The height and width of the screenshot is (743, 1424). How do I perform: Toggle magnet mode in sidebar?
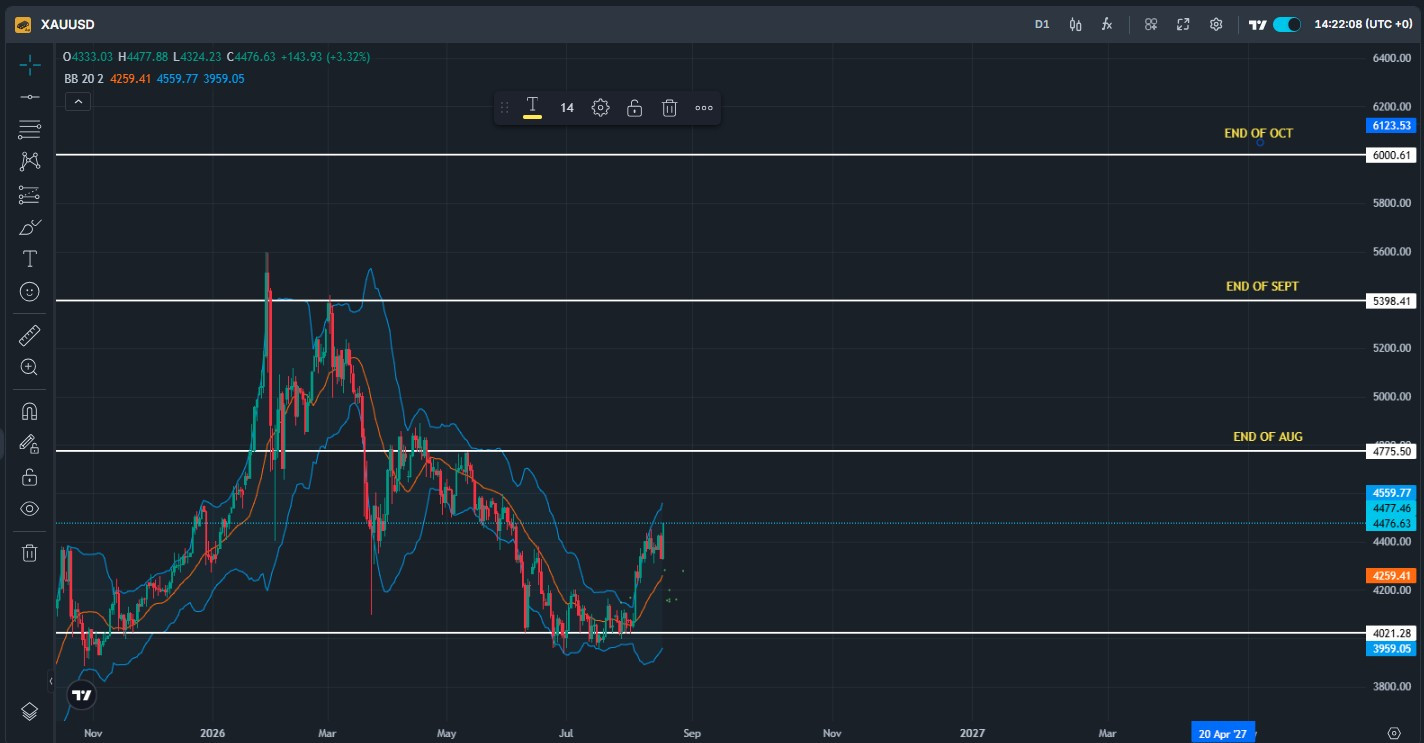coord(30,411)
